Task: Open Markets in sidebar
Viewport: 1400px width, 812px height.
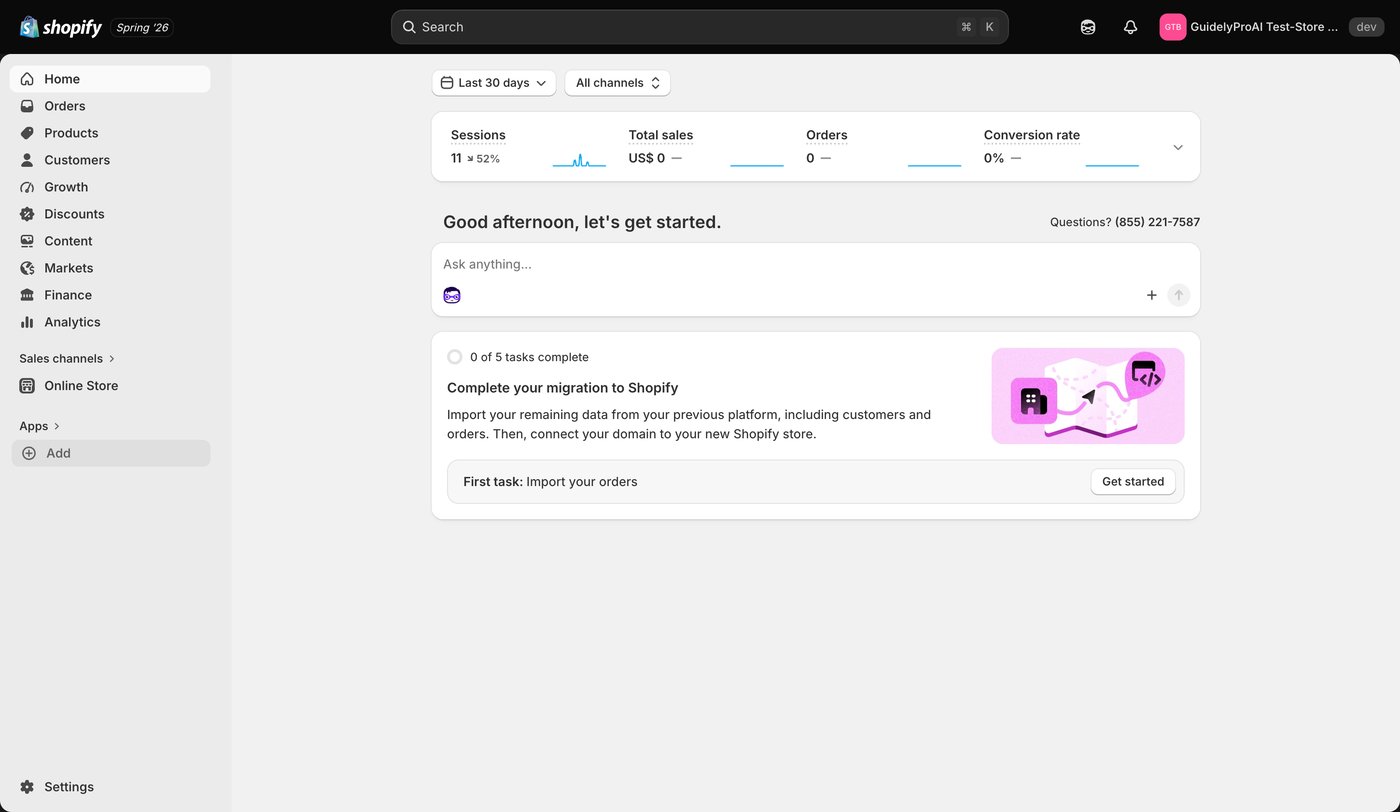Action: click(110, 268)
